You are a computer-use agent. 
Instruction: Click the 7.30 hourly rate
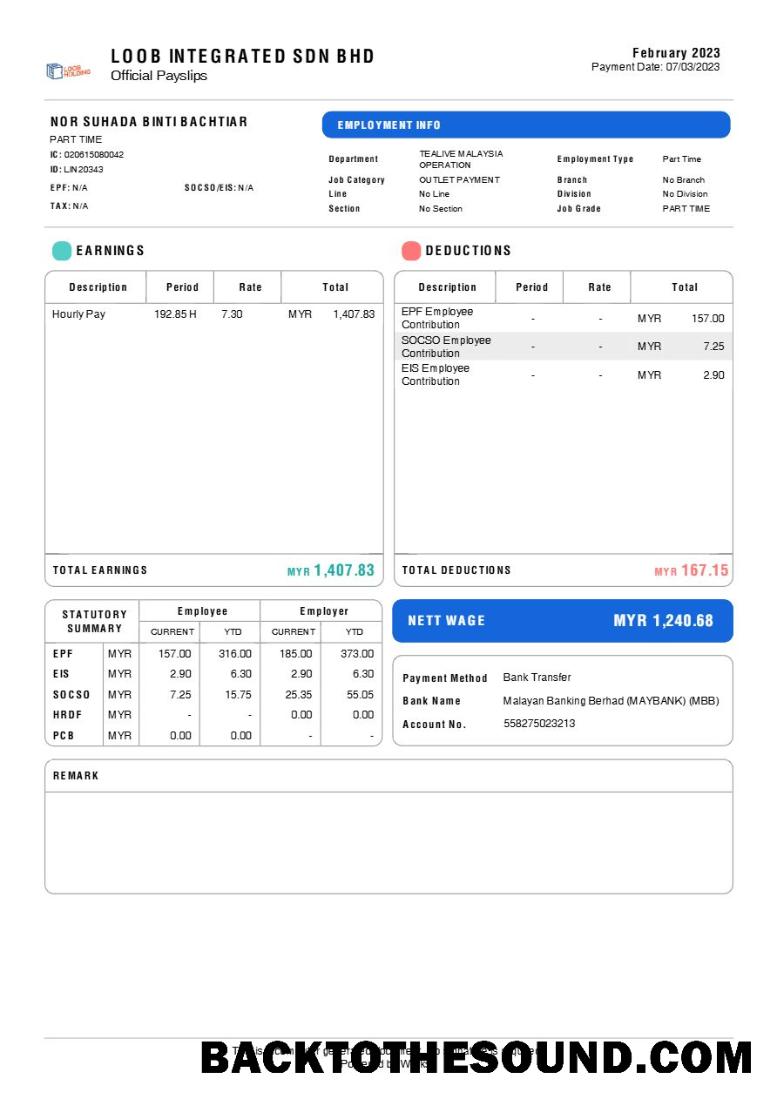[x=232, y=314]
